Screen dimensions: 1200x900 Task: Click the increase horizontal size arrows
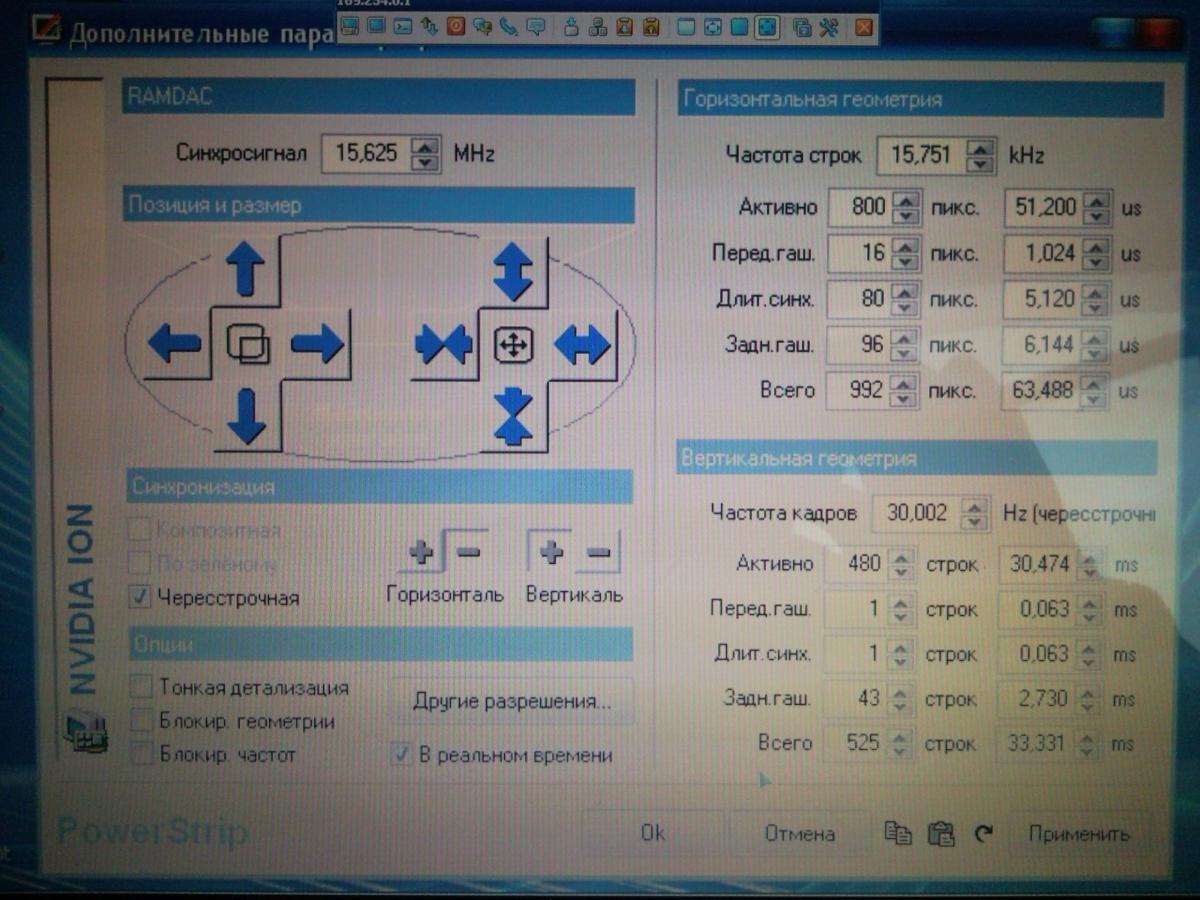coord(582,344)
